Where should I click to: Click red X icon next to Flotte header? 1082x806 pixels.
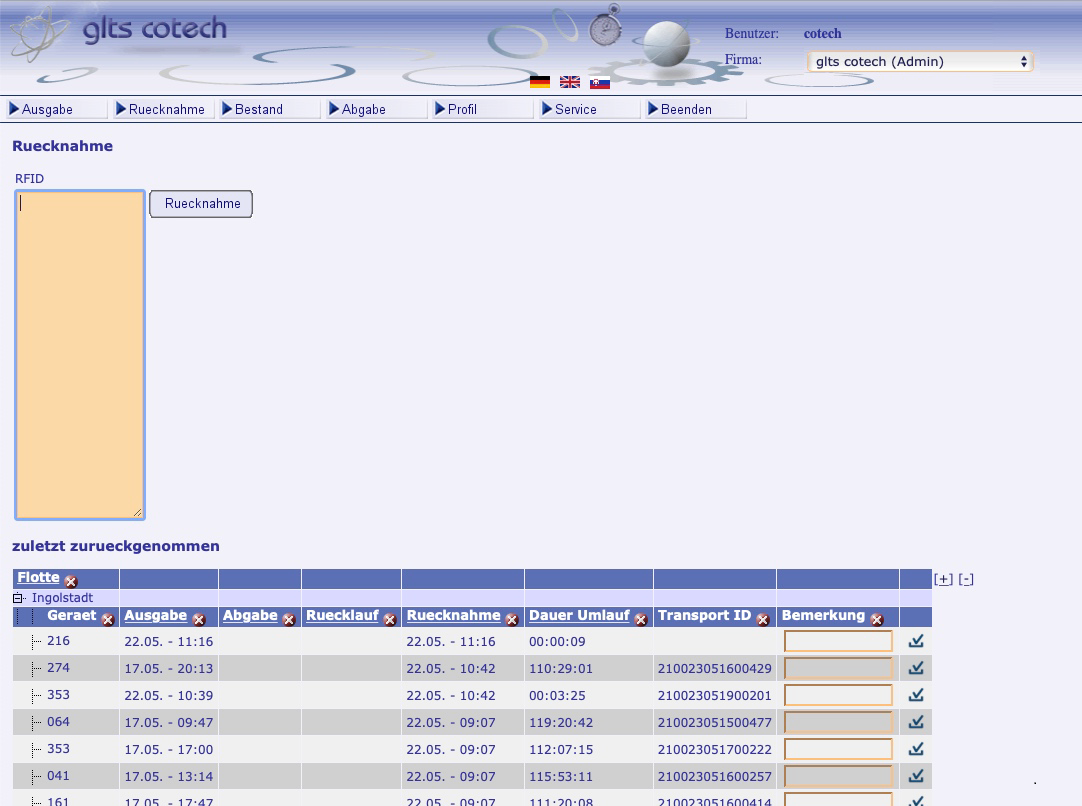pyautogui.click(x=71, y=581)
